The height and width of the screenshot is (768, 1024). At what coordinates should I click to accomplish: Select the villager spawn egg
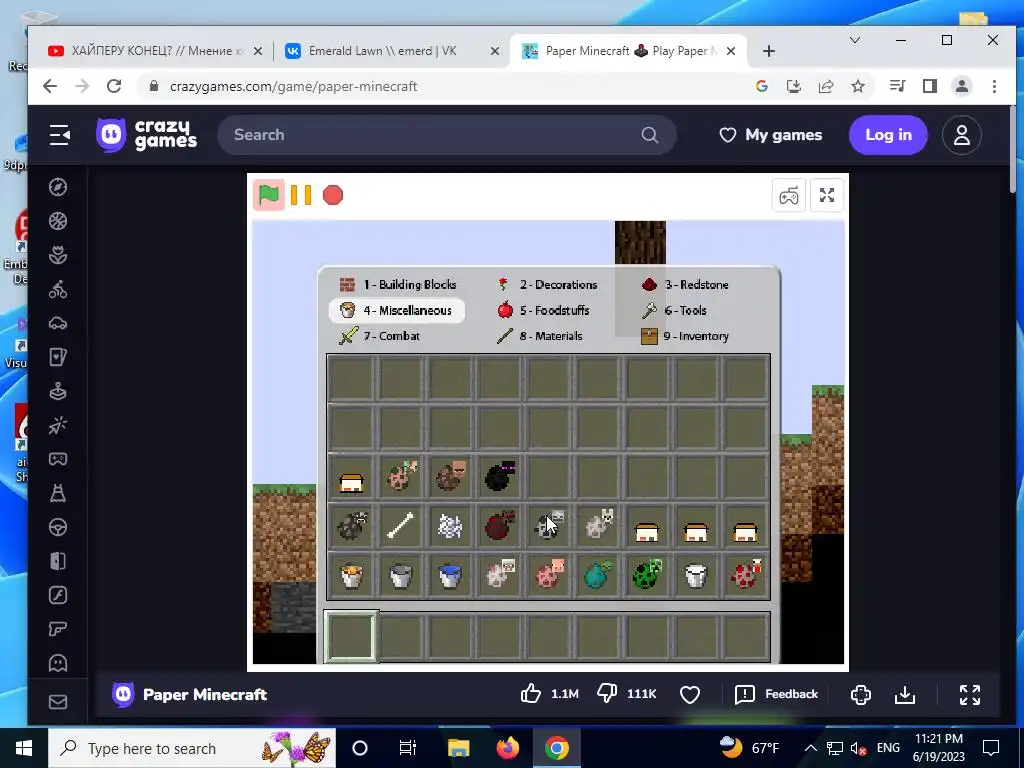[451, 476]
